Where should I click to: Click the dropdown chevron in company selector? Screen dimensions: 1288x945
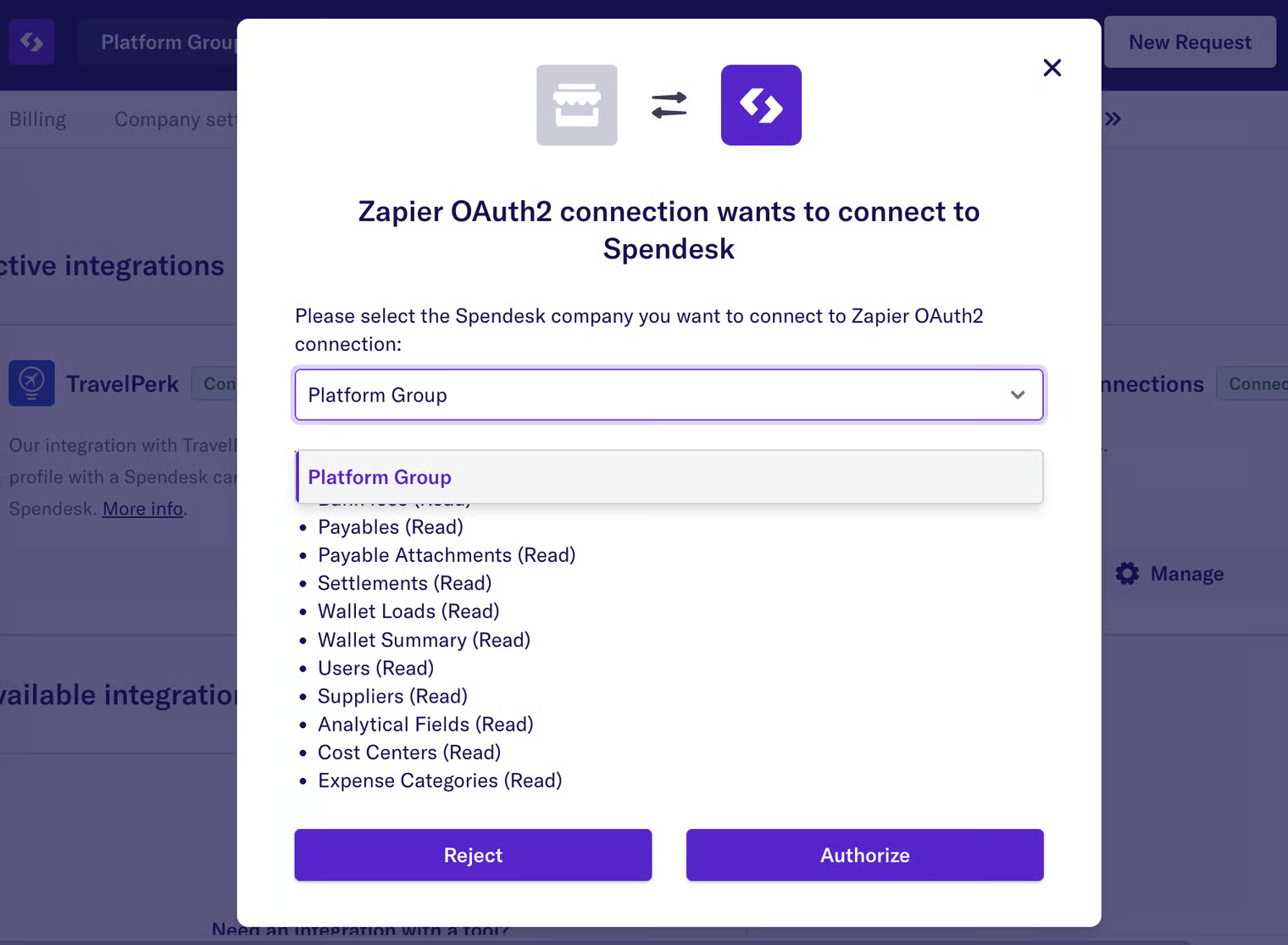point(1017,395)
